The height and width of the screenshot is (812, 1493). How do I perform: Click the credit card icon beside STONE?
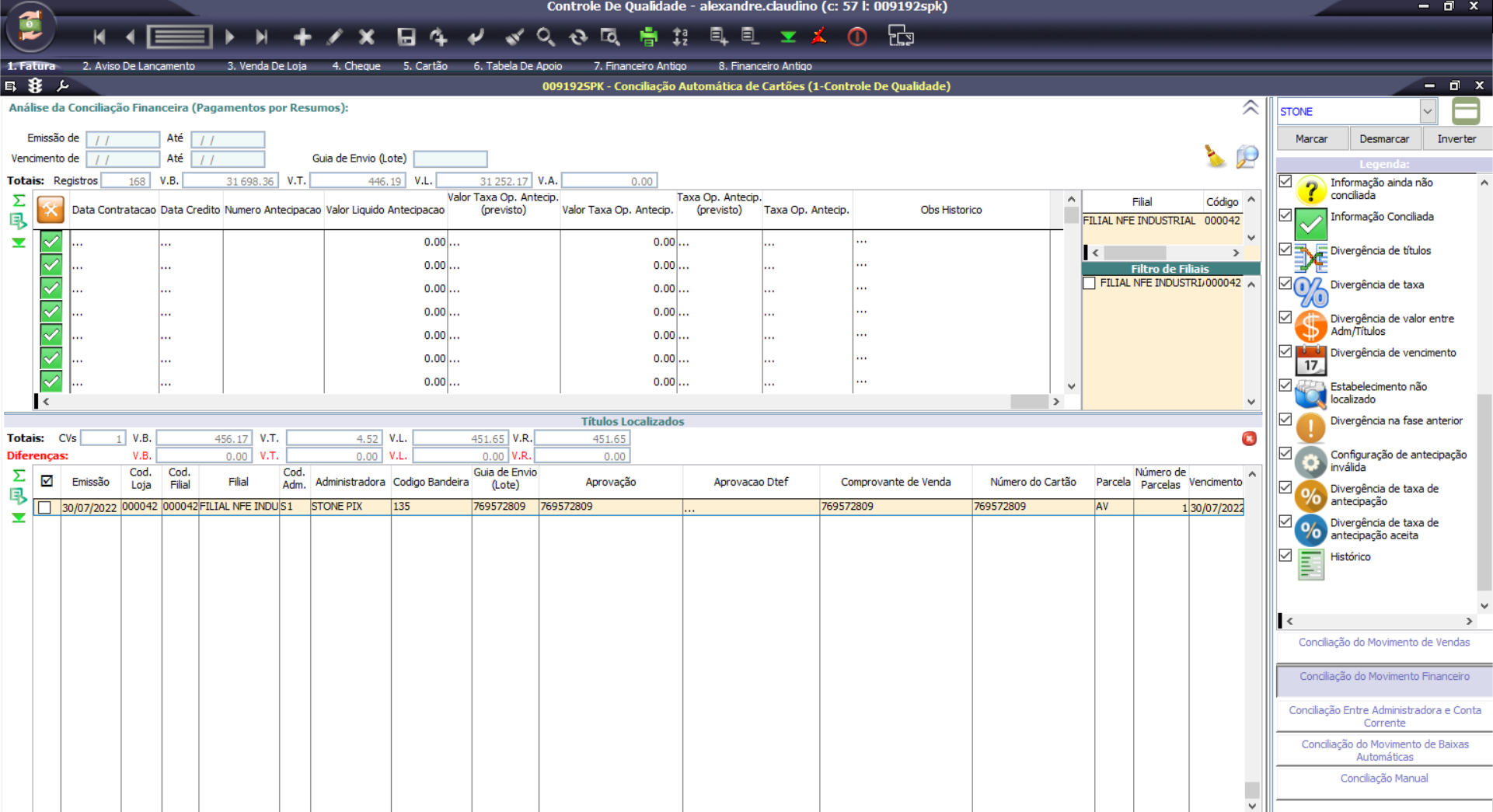coord(1465,111)
